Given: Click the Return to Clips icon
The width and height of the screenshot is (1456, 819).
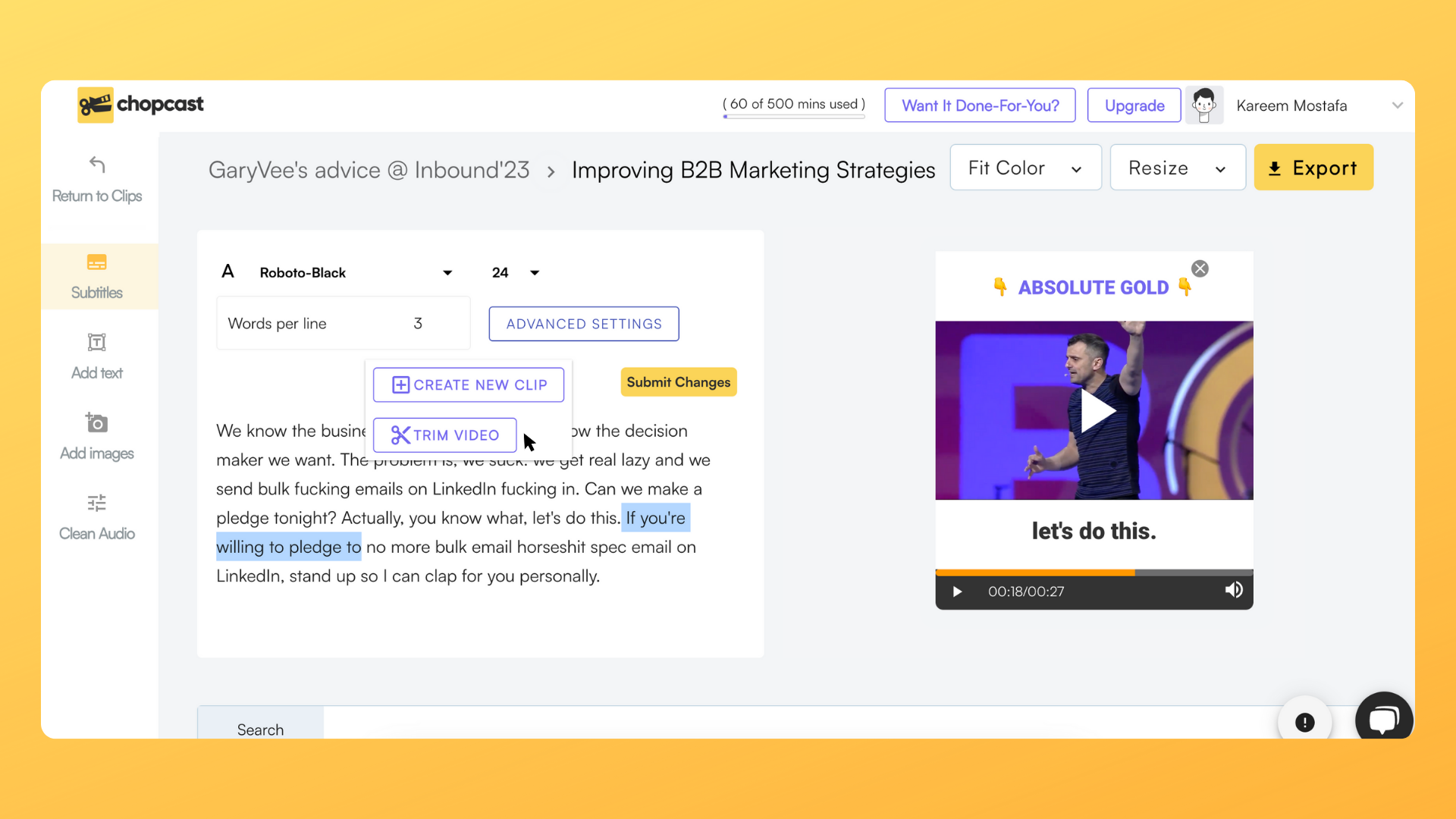Looking at the screenshot, I should [x=97, y=165].
